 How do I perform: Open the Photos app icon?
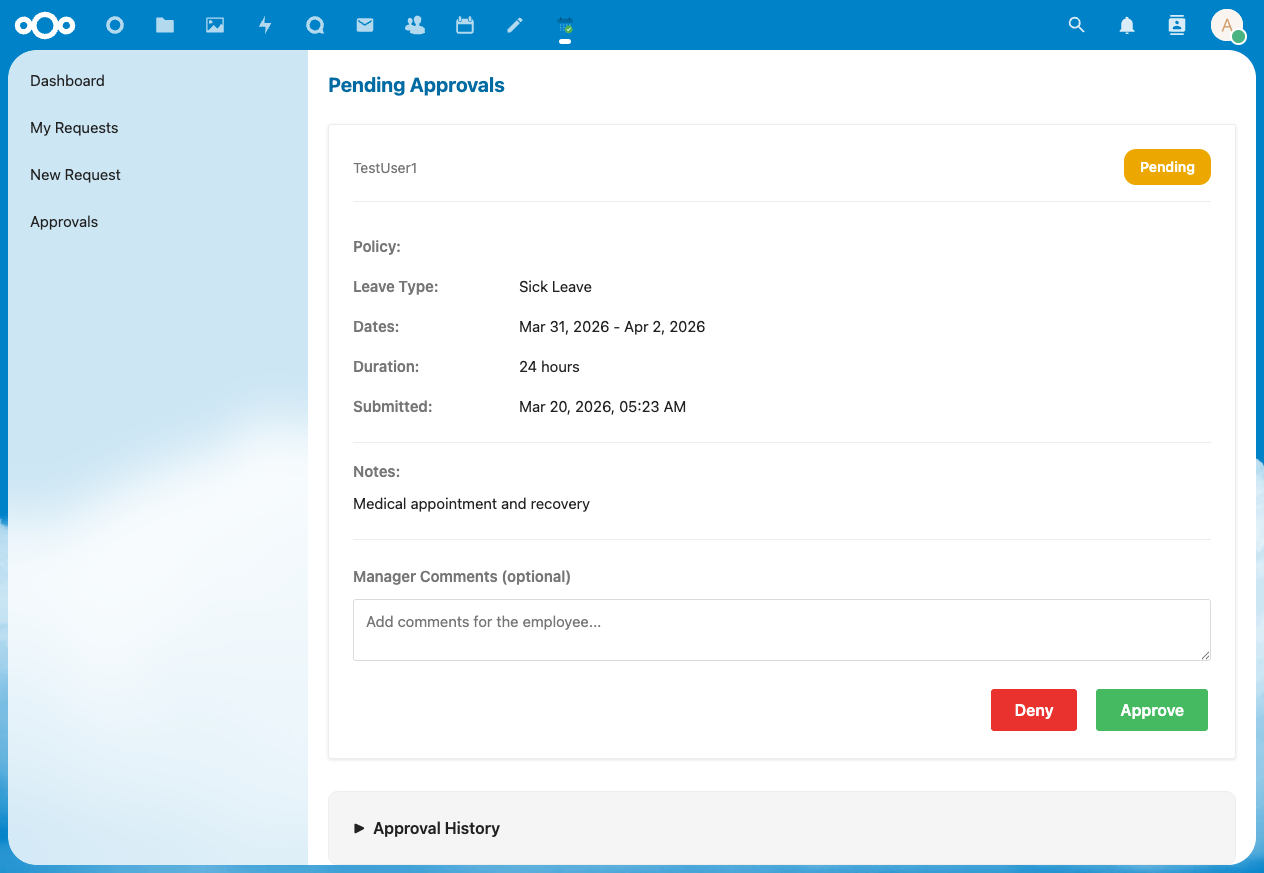coord(214,25)
